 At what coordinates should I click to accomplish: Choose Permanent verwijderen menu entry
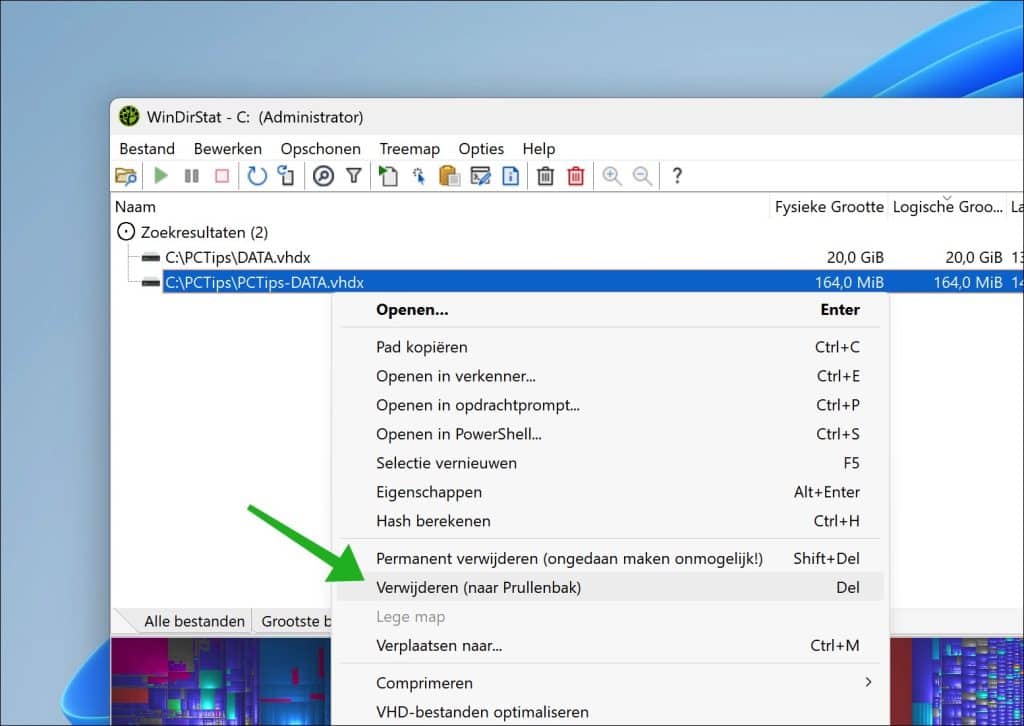pyautogui.click(x=610, y=558)
